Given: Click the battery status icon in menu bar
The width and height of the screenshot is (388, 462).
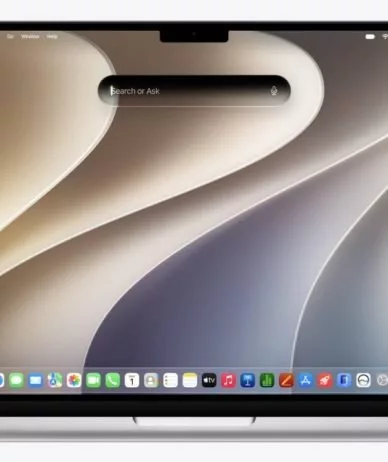Looking at the screenshot, I should [370, 37].
